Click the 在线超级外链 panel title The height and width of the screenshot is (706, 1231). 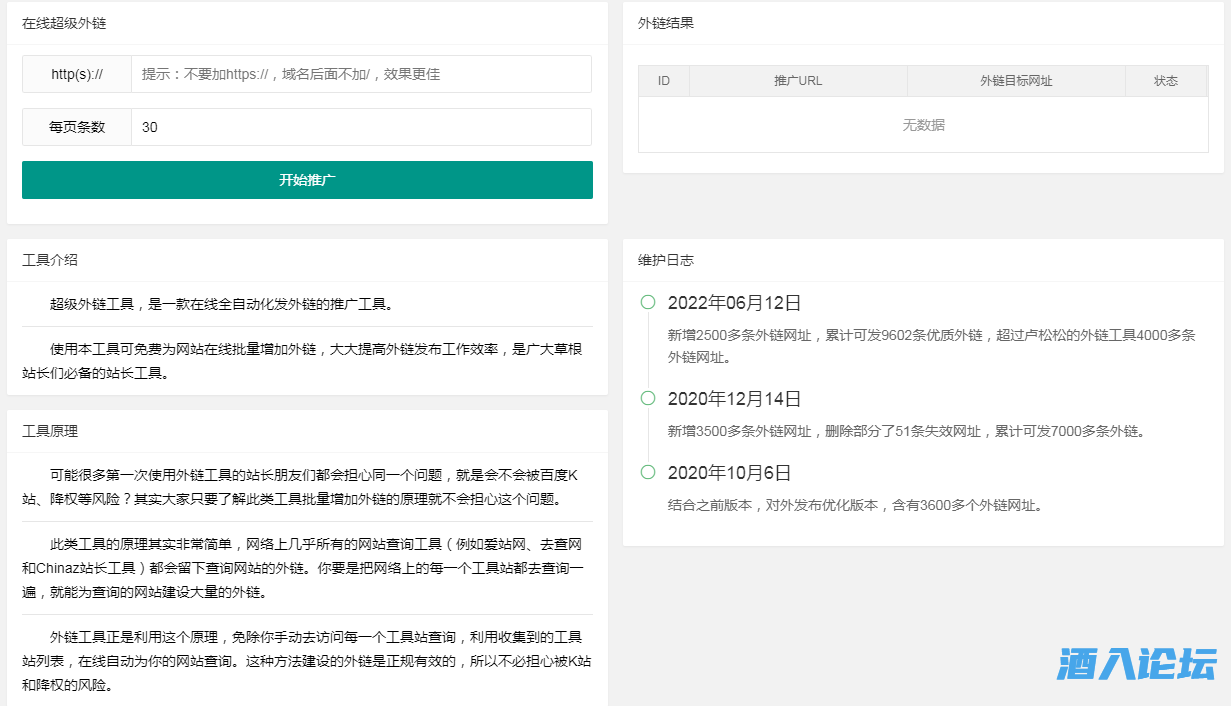click(64, 23)
